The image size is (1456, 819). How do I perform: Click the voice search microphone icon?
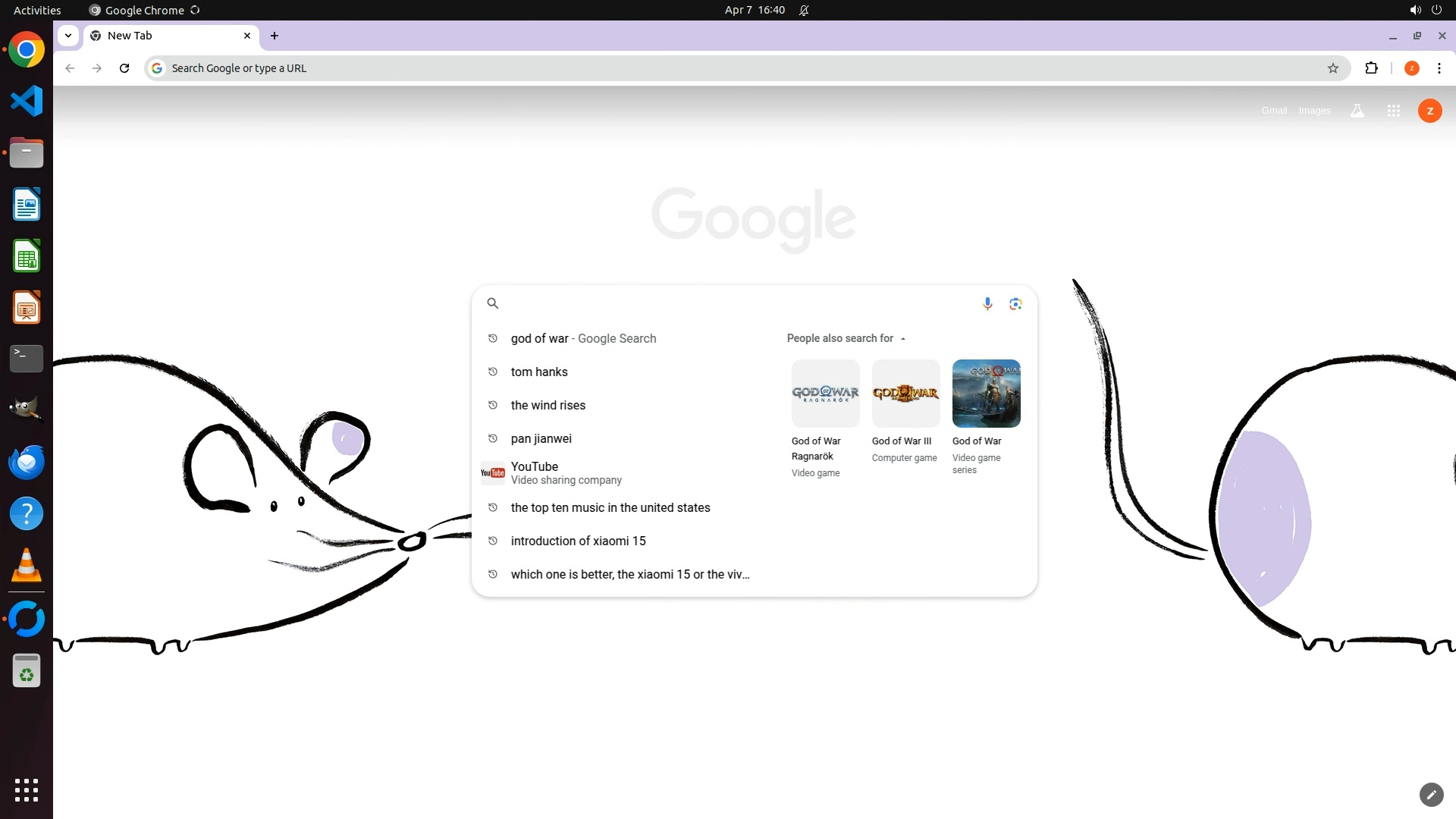point(987,303)
